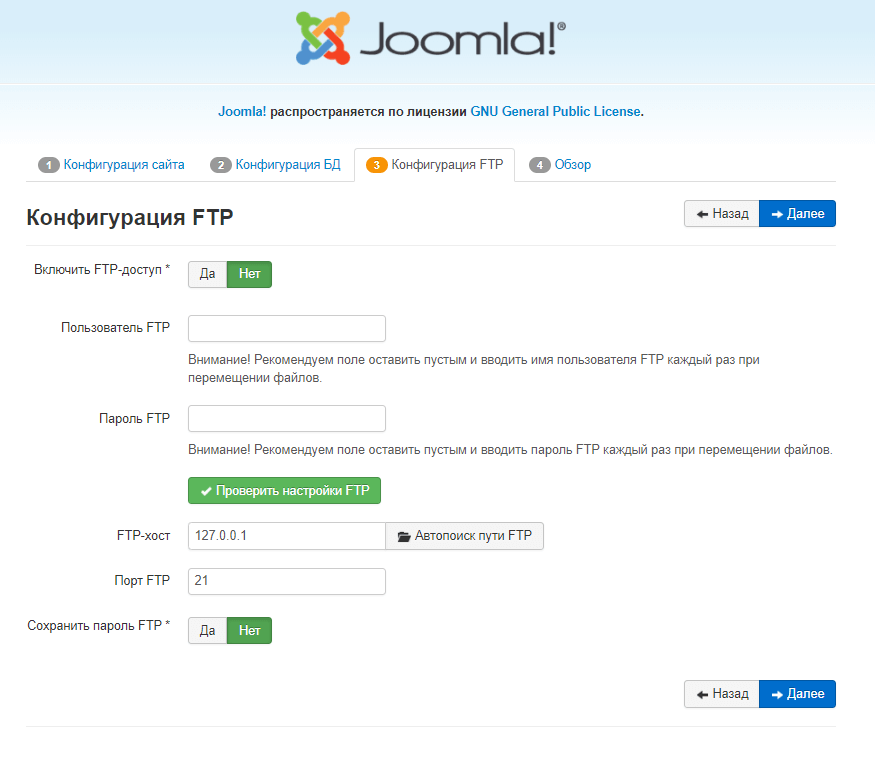Viewport: 875px width, 762px height.
Task: Click Автопоиск пути FTP button
Action: pos(464,536)
